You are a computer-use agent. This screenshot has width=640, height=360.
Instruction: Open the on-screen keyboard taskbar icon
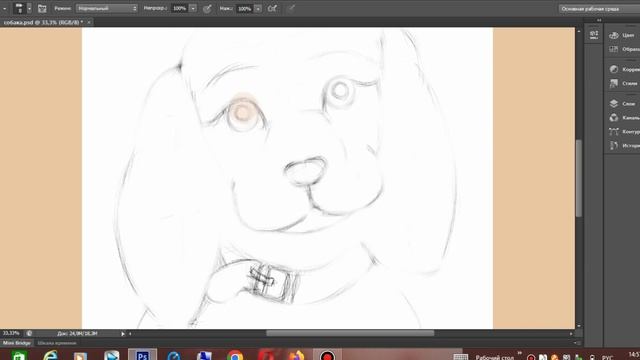tap(461, 357)
